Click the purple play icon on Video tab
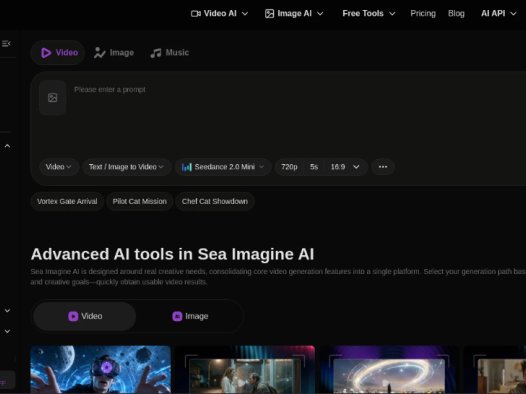 tap(46, 53)
